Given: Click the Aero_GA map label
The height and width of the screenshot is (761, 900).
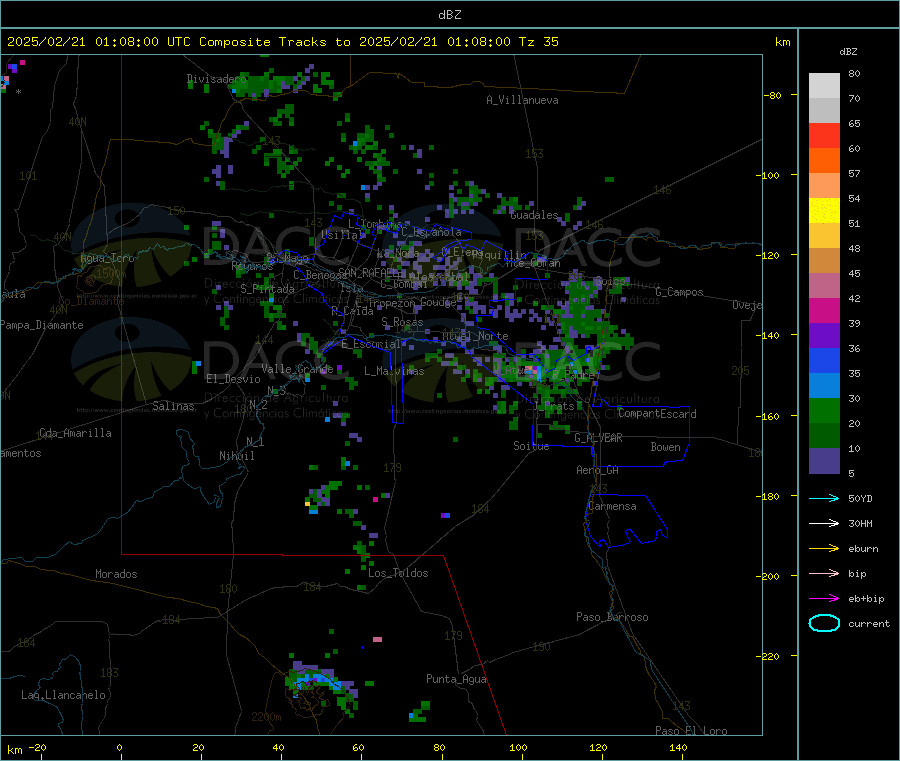Looking at the screenshot, I should coord(598,470).
